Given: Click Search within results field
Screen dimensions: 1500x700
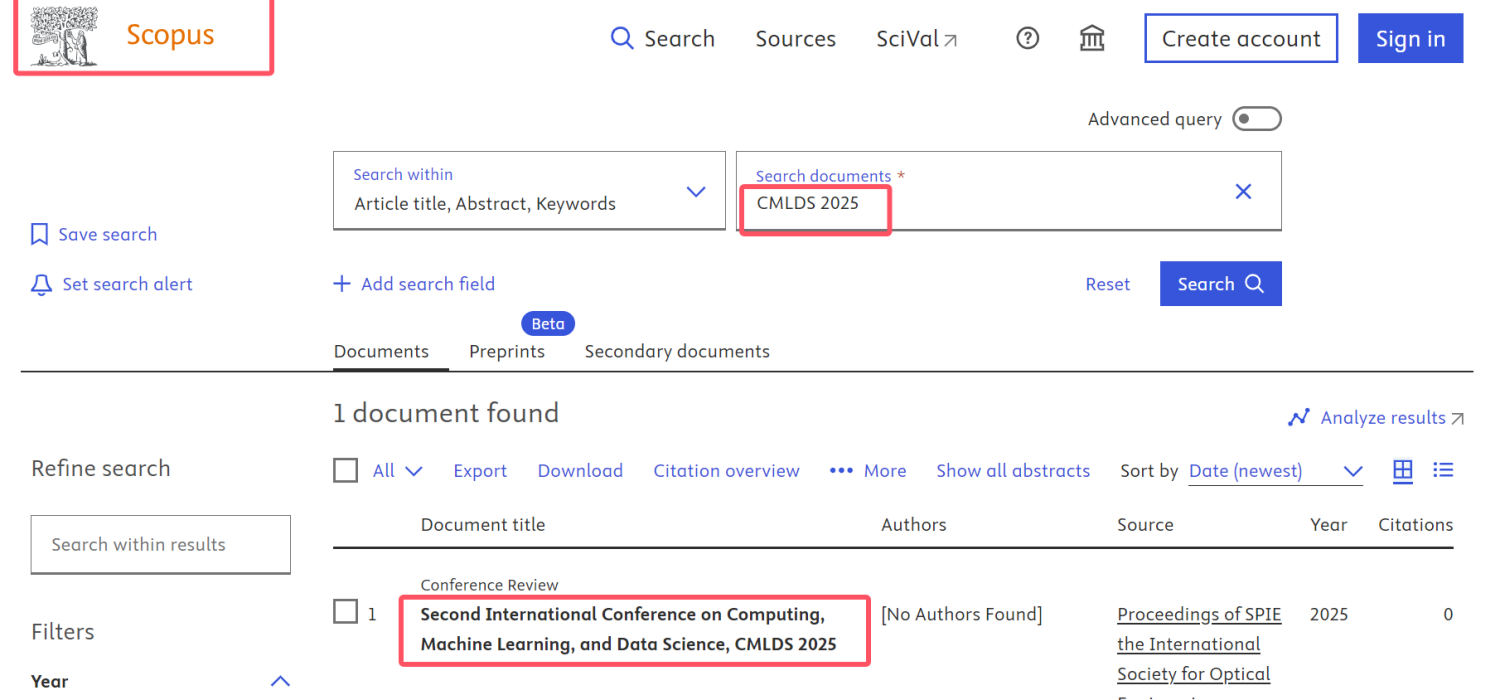Looking at the screenshot, I should tap(161, 545).
